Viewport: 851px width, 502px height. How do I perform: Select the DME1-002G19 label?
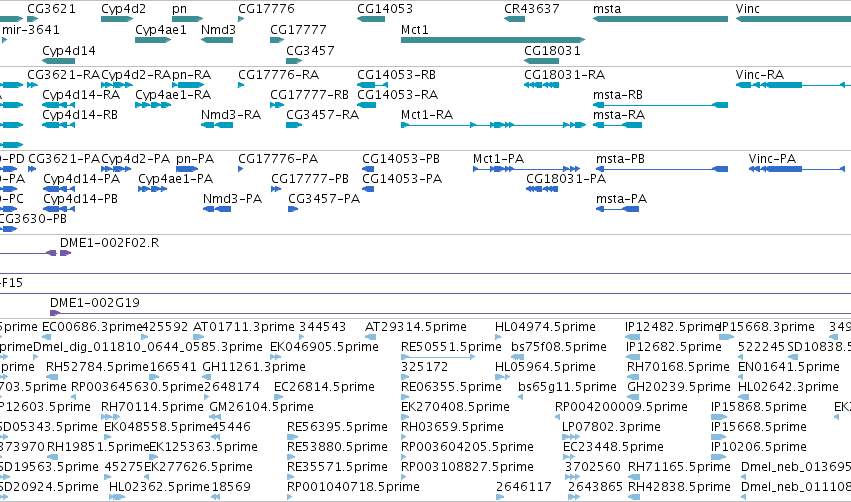[x=95, y=303]
